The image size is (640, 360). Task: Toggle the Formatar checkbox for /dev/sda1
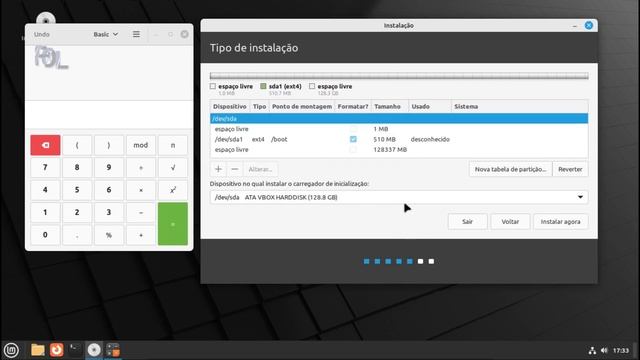coord(353,139)
